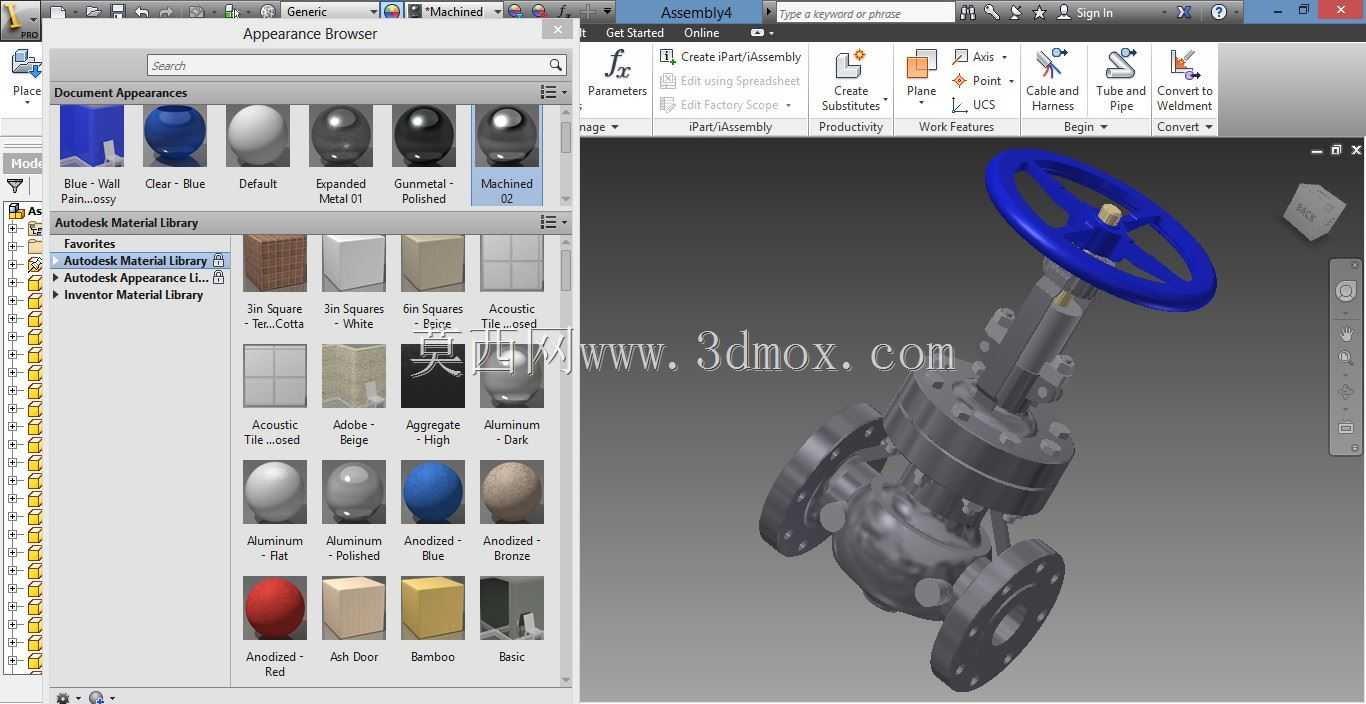Click the fx parameters icon in quick access toolbar

click(x=563, y=12)
